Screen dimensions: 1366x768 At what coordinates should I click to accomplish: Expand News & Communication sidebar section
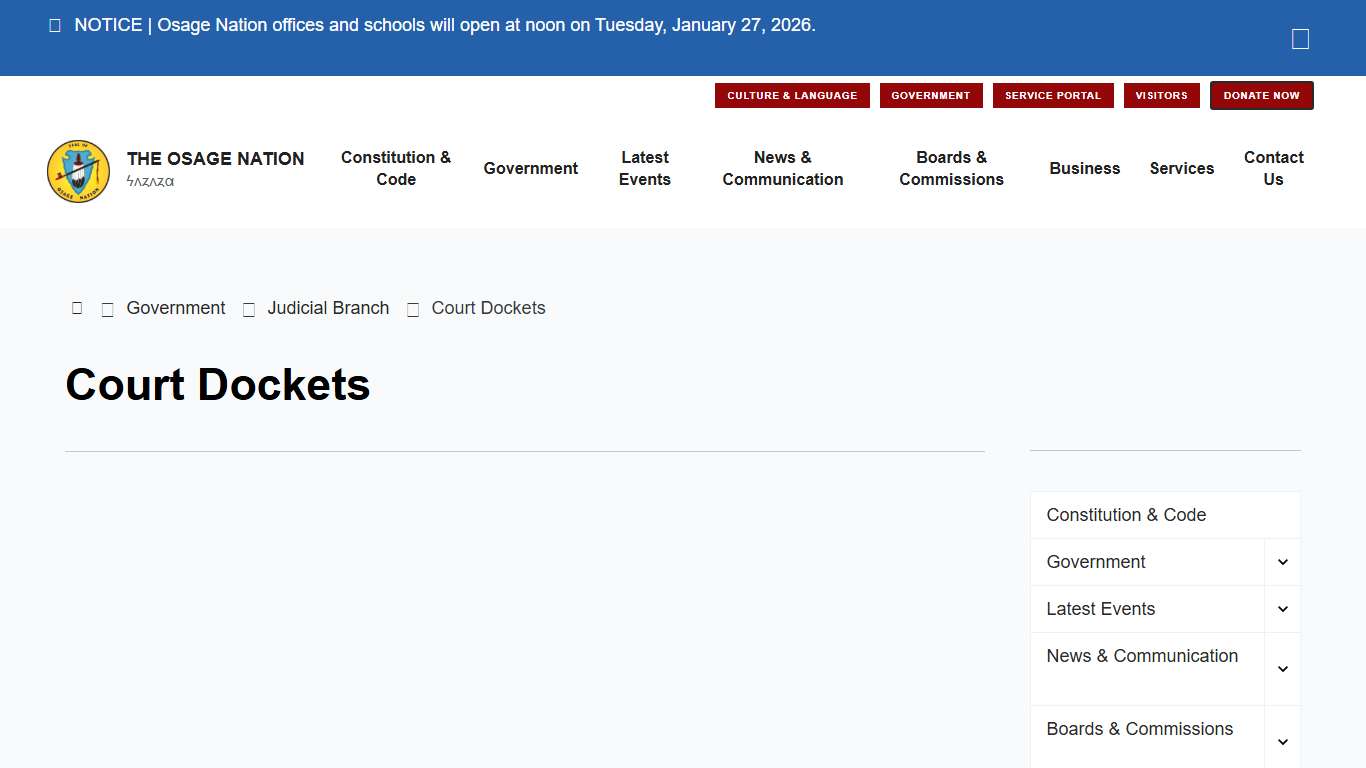click(1283, 669)
